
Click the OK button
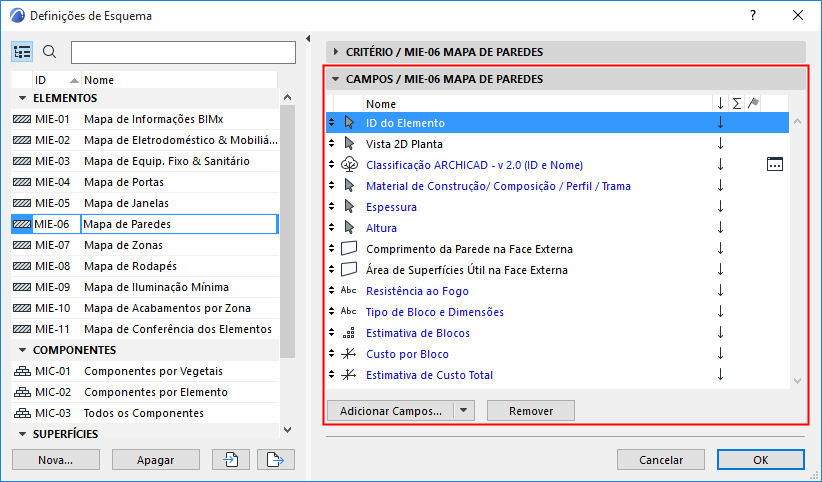point(761,460)
